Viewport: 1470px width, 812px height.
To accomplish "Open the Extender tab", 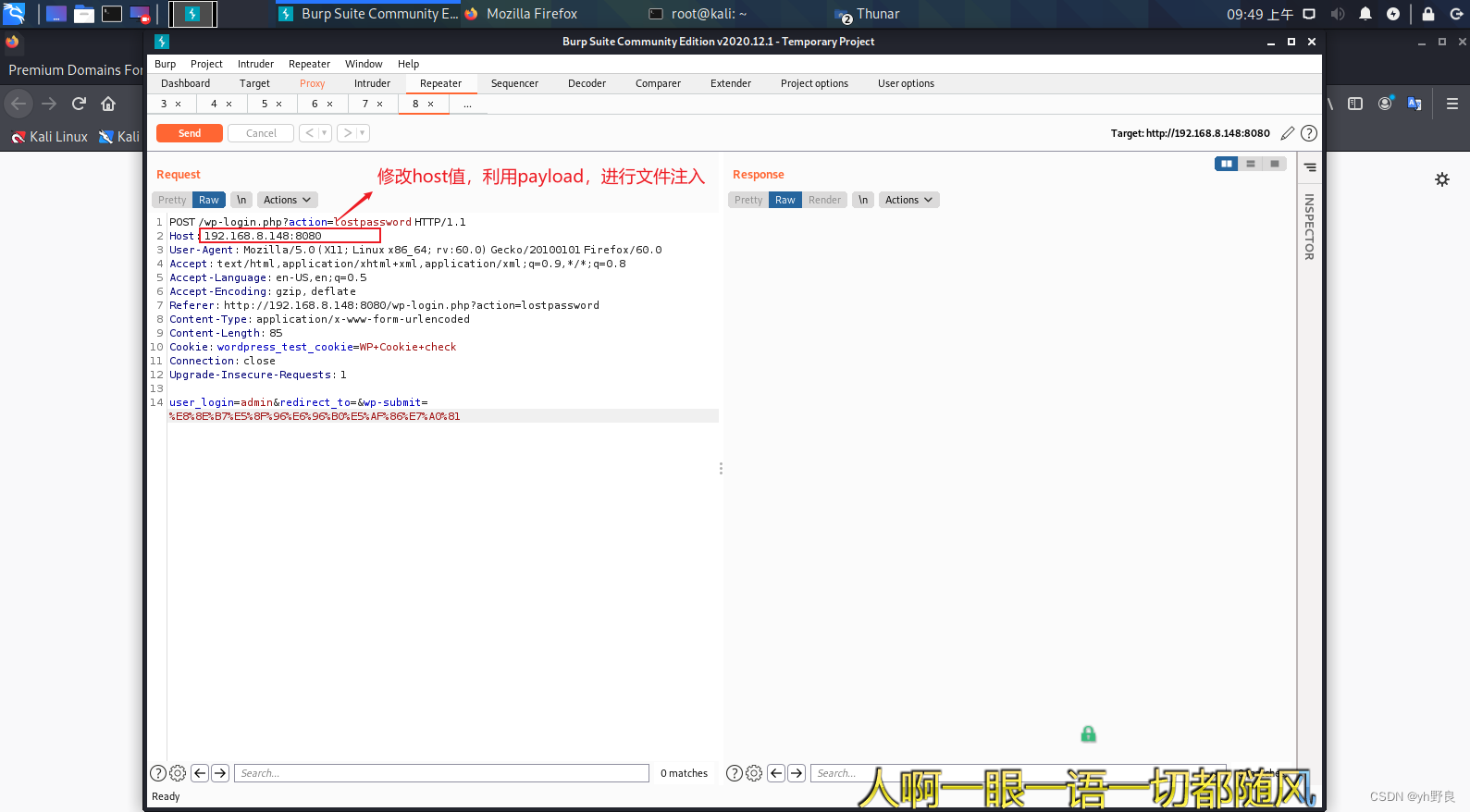I will [x=731, y=83].
